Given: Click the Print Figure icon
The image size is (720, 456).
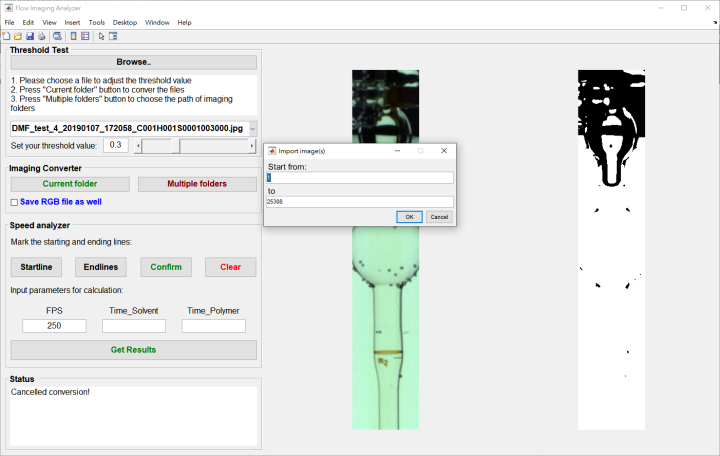Looking at the screenshot, I should 40,36.
